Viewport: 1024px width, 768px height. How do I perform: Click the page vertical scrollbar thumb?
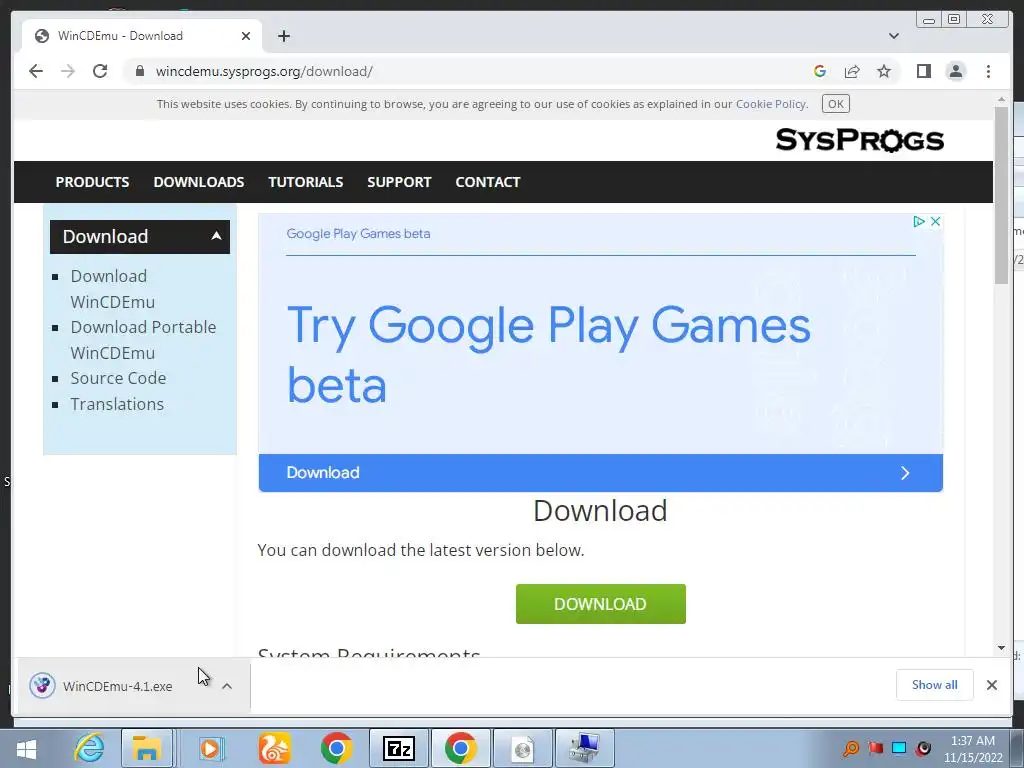point(1001,195)
